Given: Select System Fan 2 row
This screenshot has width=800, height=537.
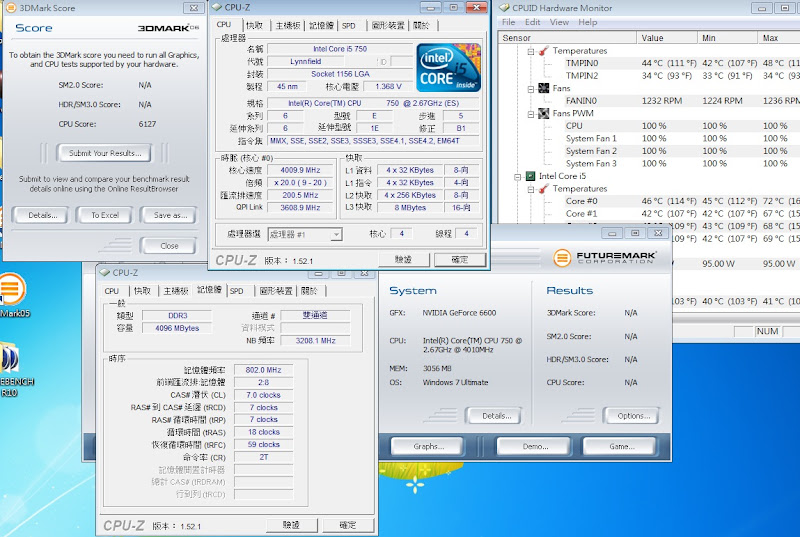Looking at the screenshot, I should tap(649, 151).
